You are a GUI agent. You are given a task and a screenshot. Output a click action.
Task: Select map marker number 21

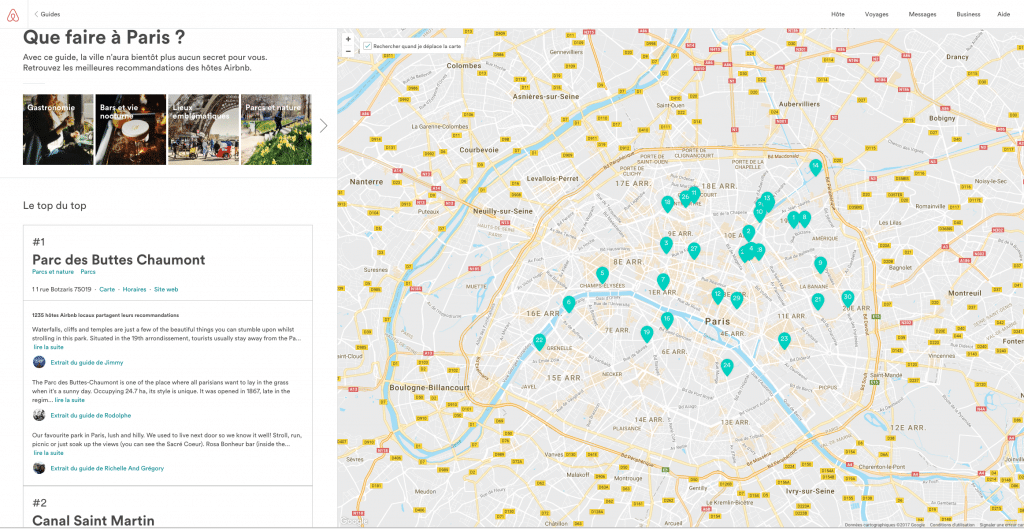[818, 302]
